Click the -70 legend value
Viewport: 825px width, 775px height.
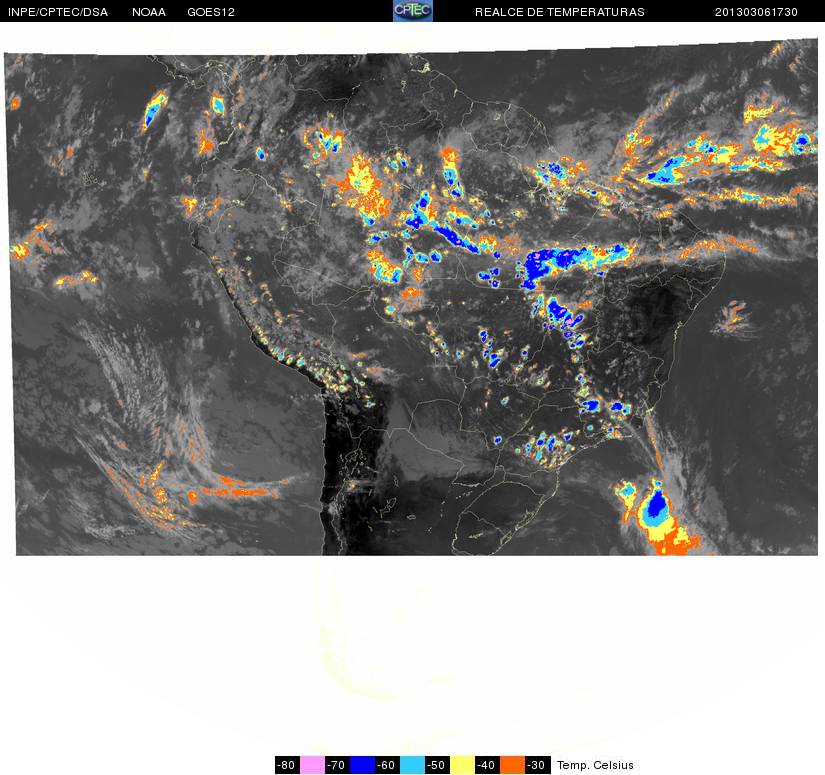point(337,764)
